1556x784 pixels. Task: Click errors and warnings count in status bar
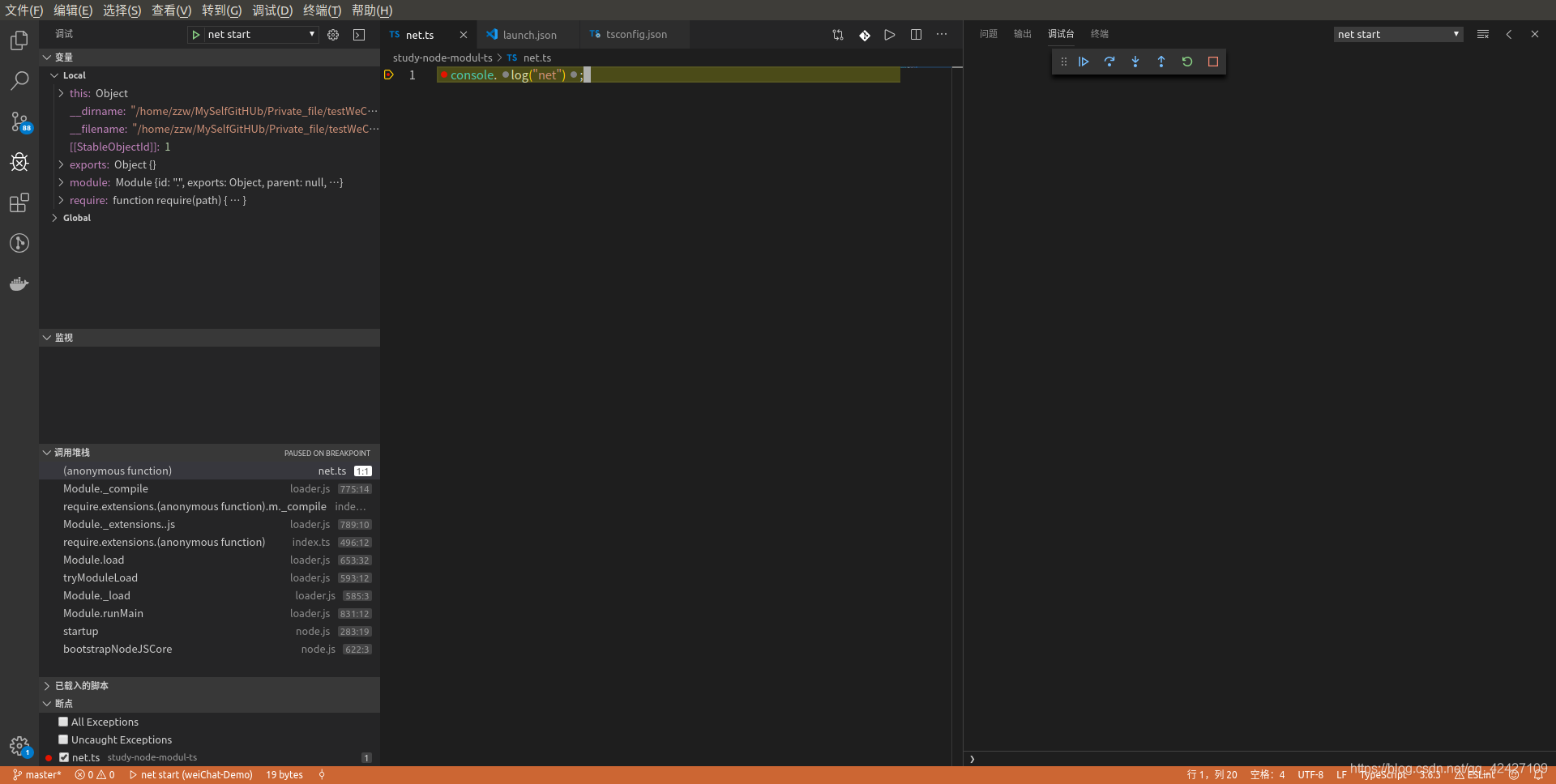click(95, 775)
